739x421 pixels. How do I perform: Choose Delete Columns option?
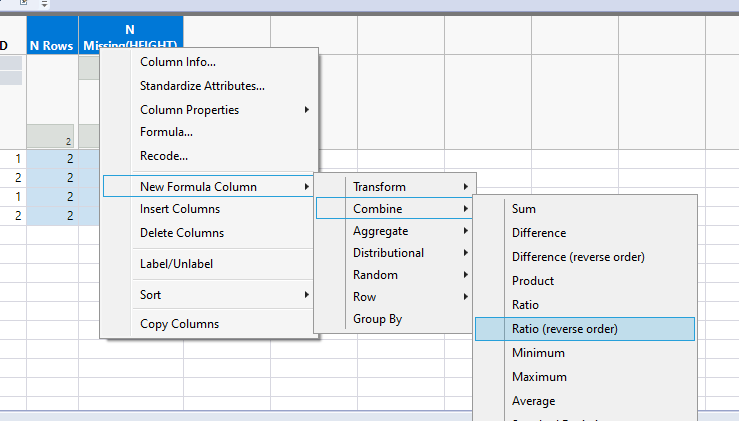pos(182,233)
